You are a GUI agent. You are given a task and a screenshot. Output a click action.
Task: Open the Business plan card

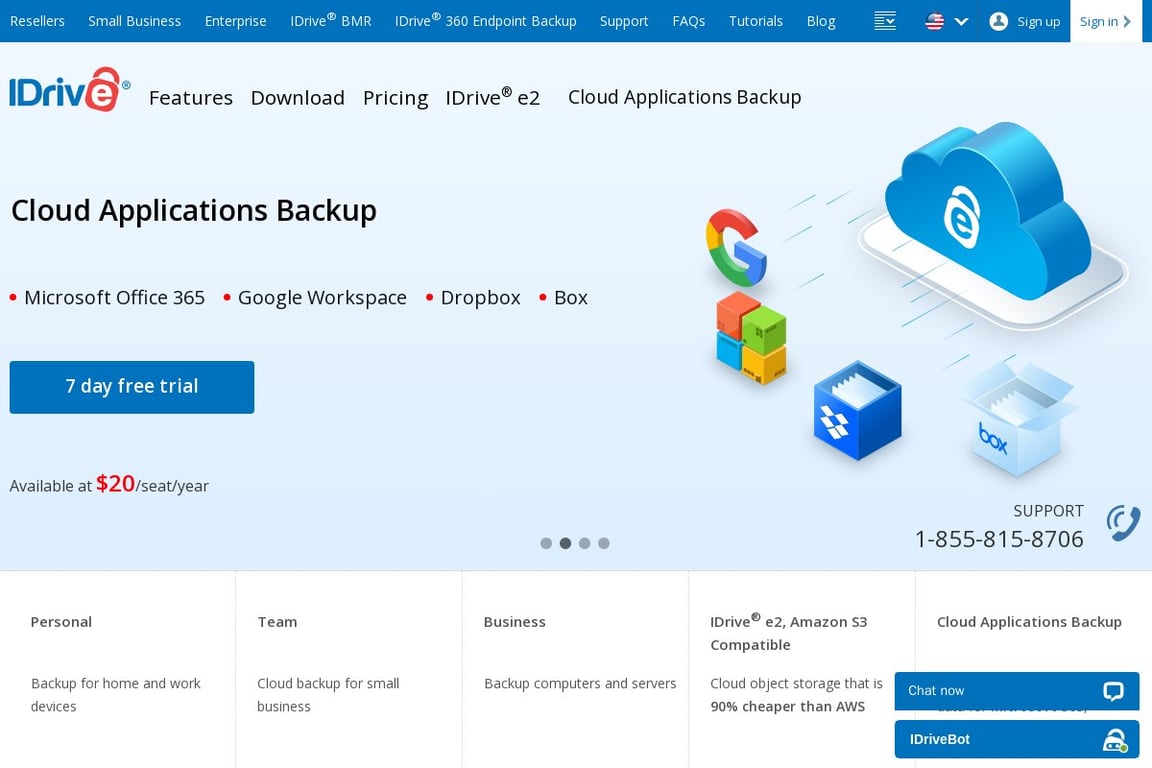click(514, 622)
